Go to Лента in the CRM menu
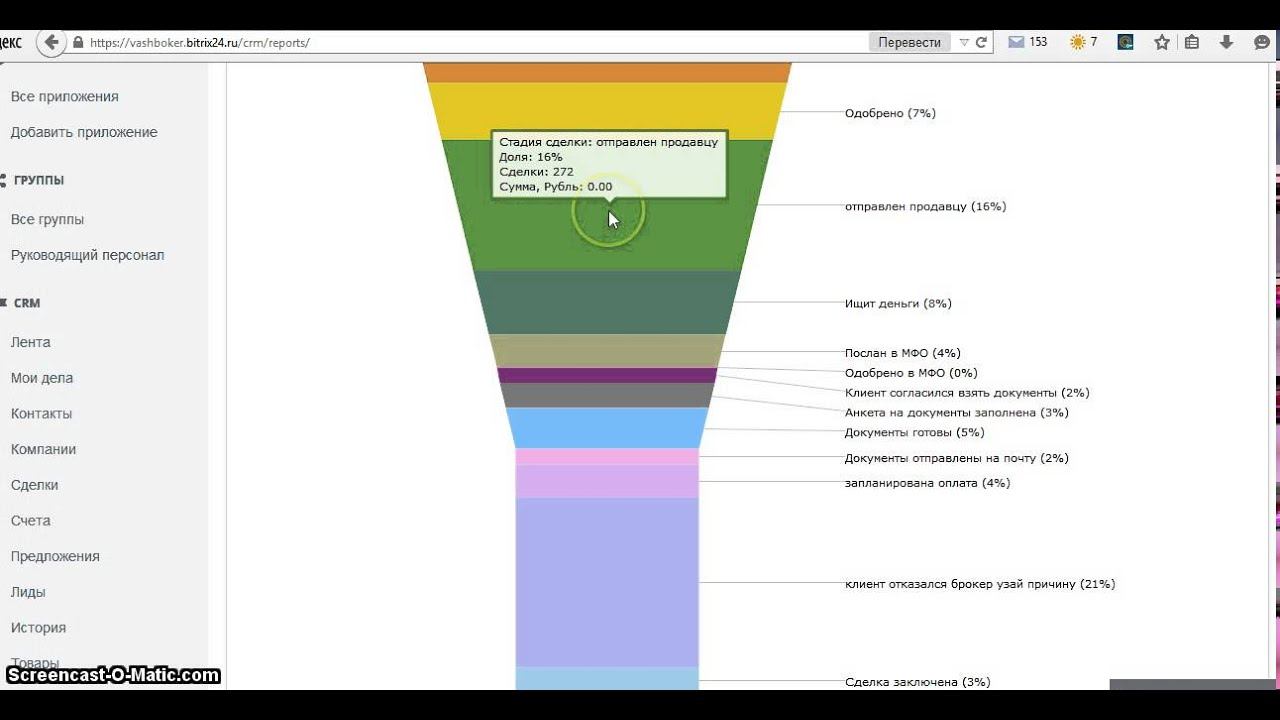1280x720 pixels. coord(30,342)
